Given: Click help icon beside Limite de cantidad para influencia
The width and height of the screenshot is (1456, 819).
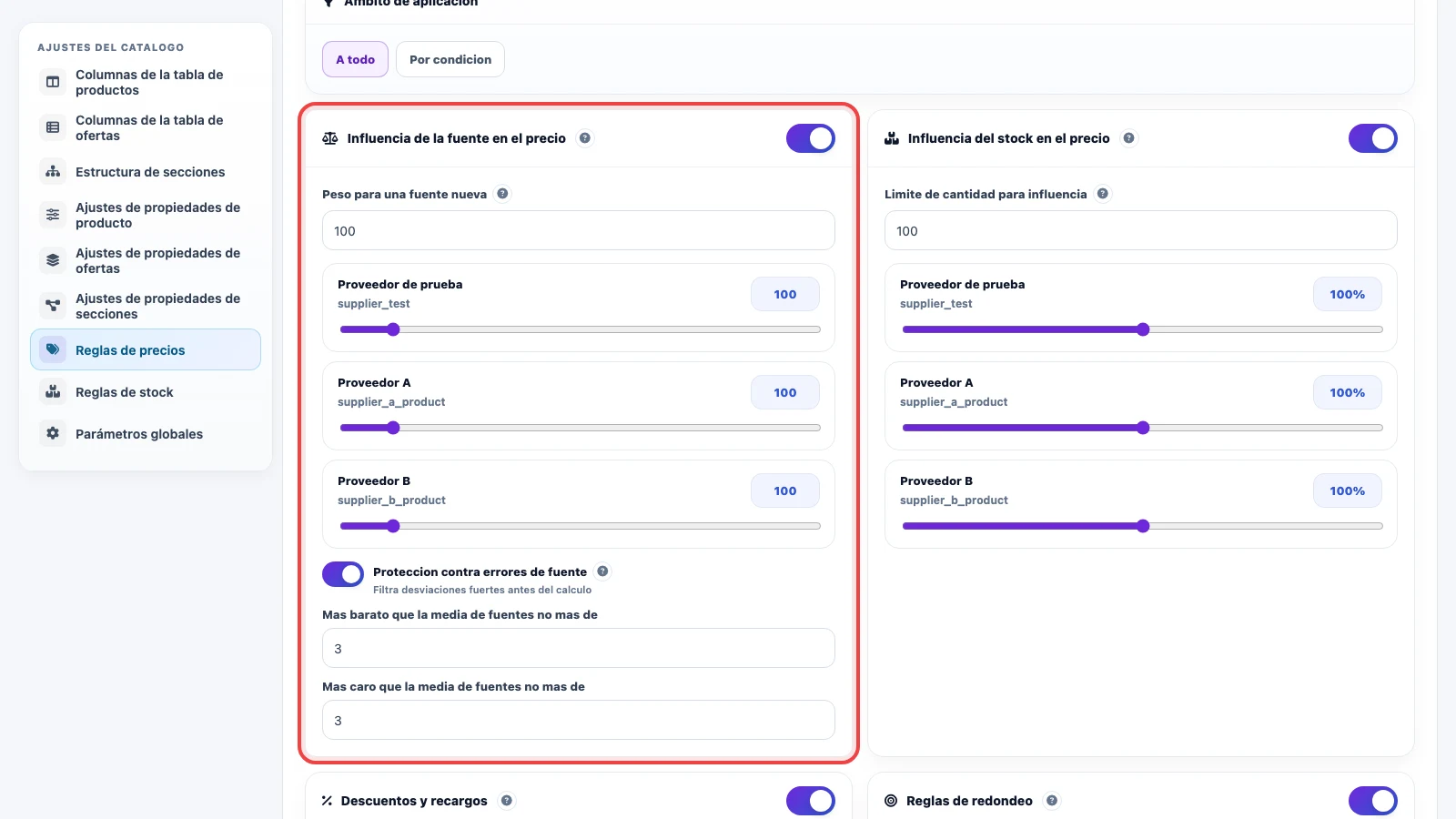Looking at the screenshot, I should (x=1102, y=194).
